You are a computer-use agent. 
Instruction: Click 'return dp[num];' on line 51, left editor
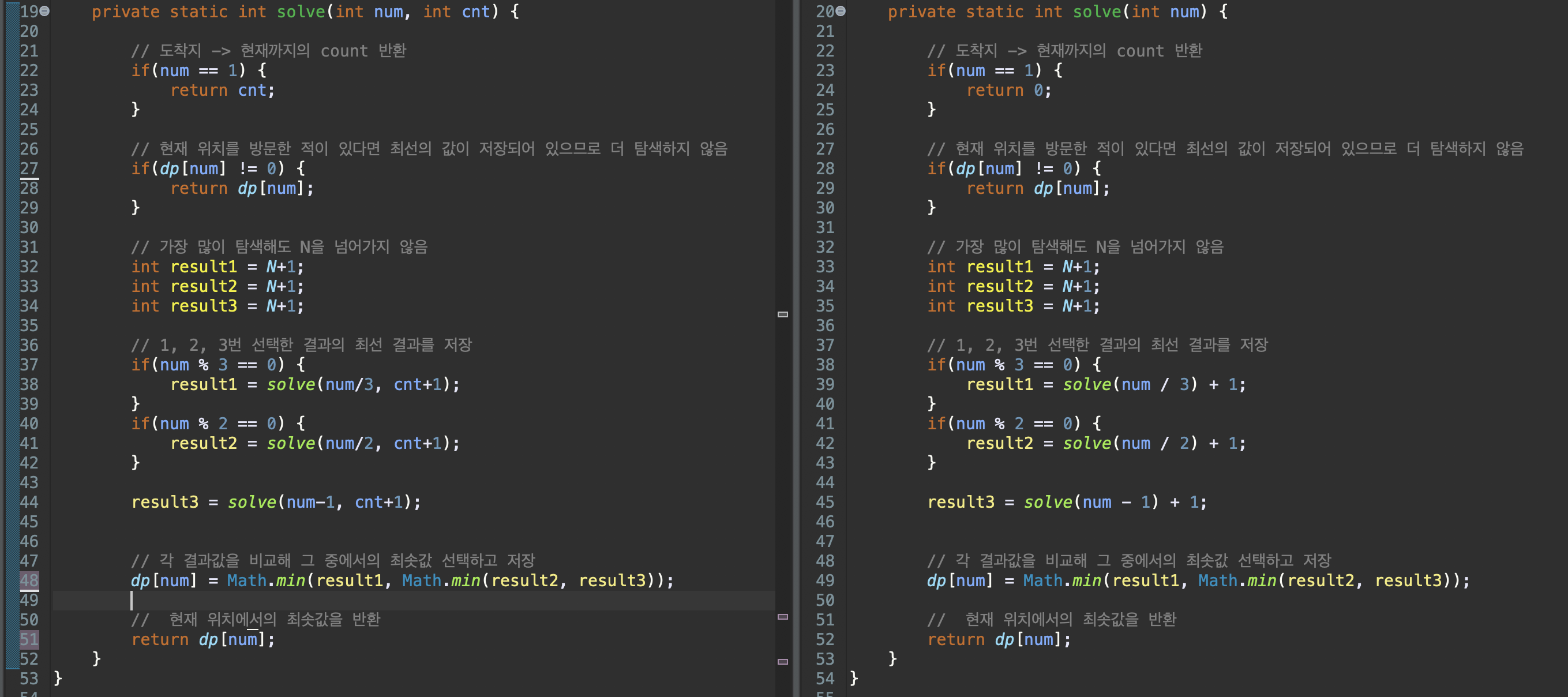203,640
